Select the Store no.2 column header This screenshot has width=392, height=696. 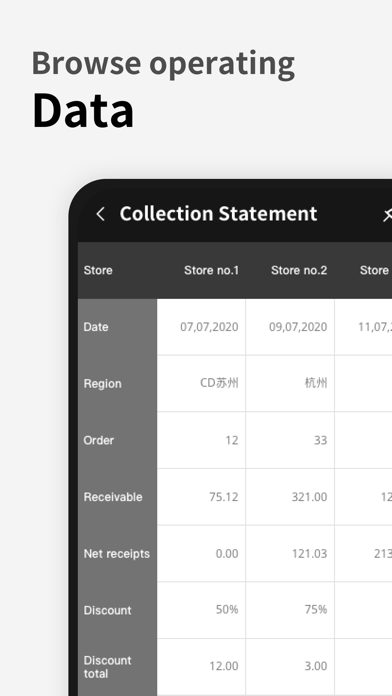pyautogui.click(x=299, y=270)
